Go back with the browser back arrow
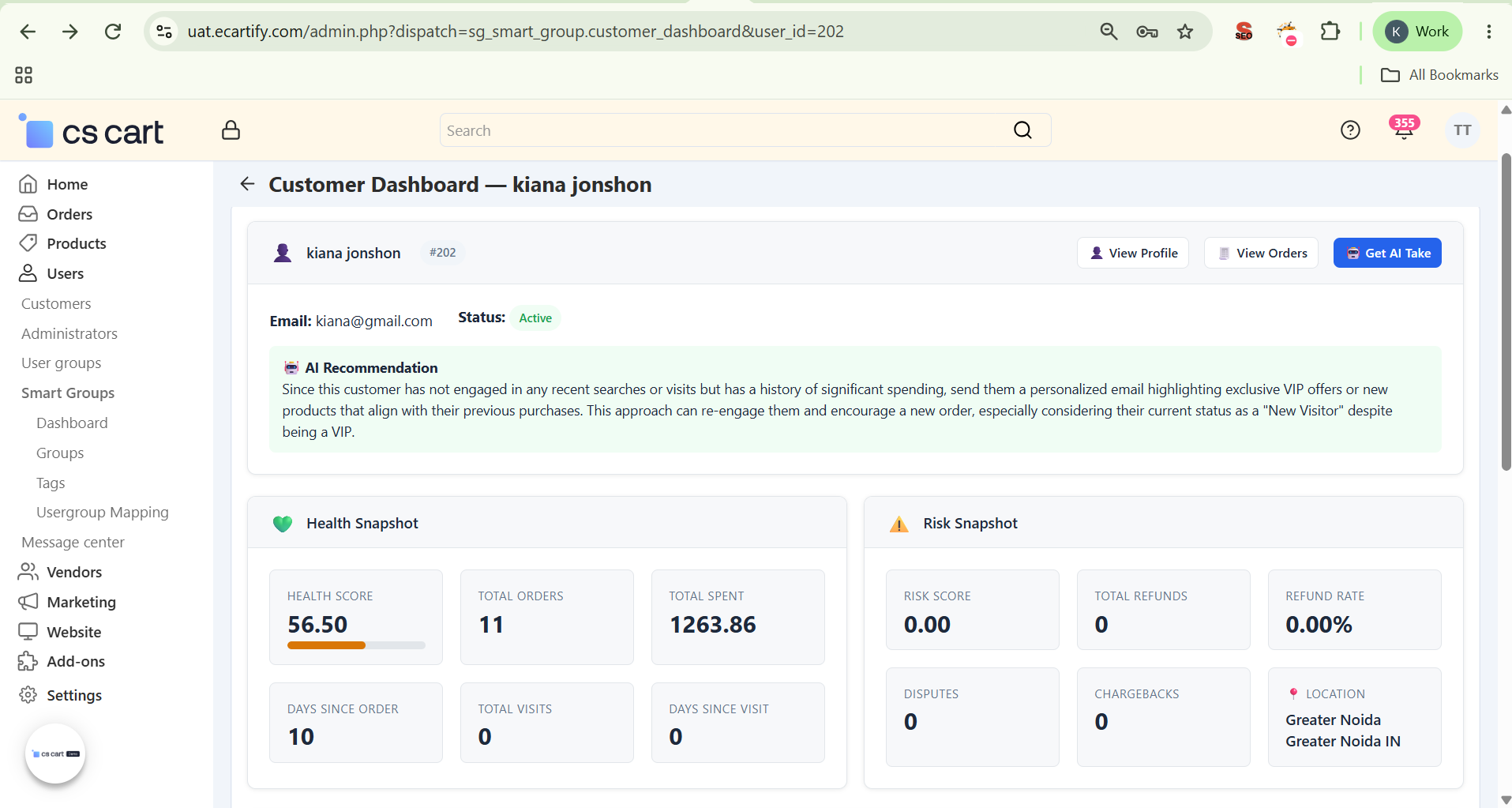 coord(28,32)
